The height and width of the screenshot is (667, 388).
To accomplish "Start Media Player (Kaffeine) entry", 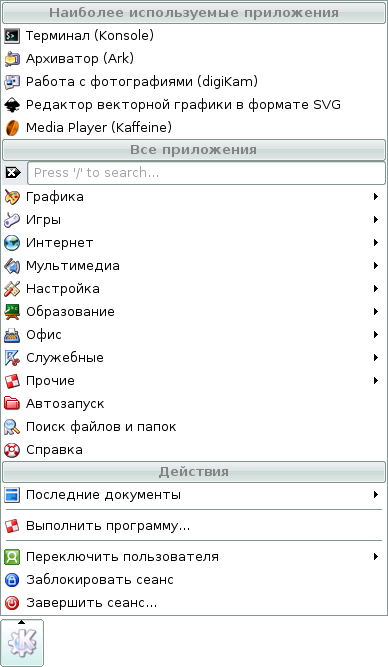I will pos(194,128).
